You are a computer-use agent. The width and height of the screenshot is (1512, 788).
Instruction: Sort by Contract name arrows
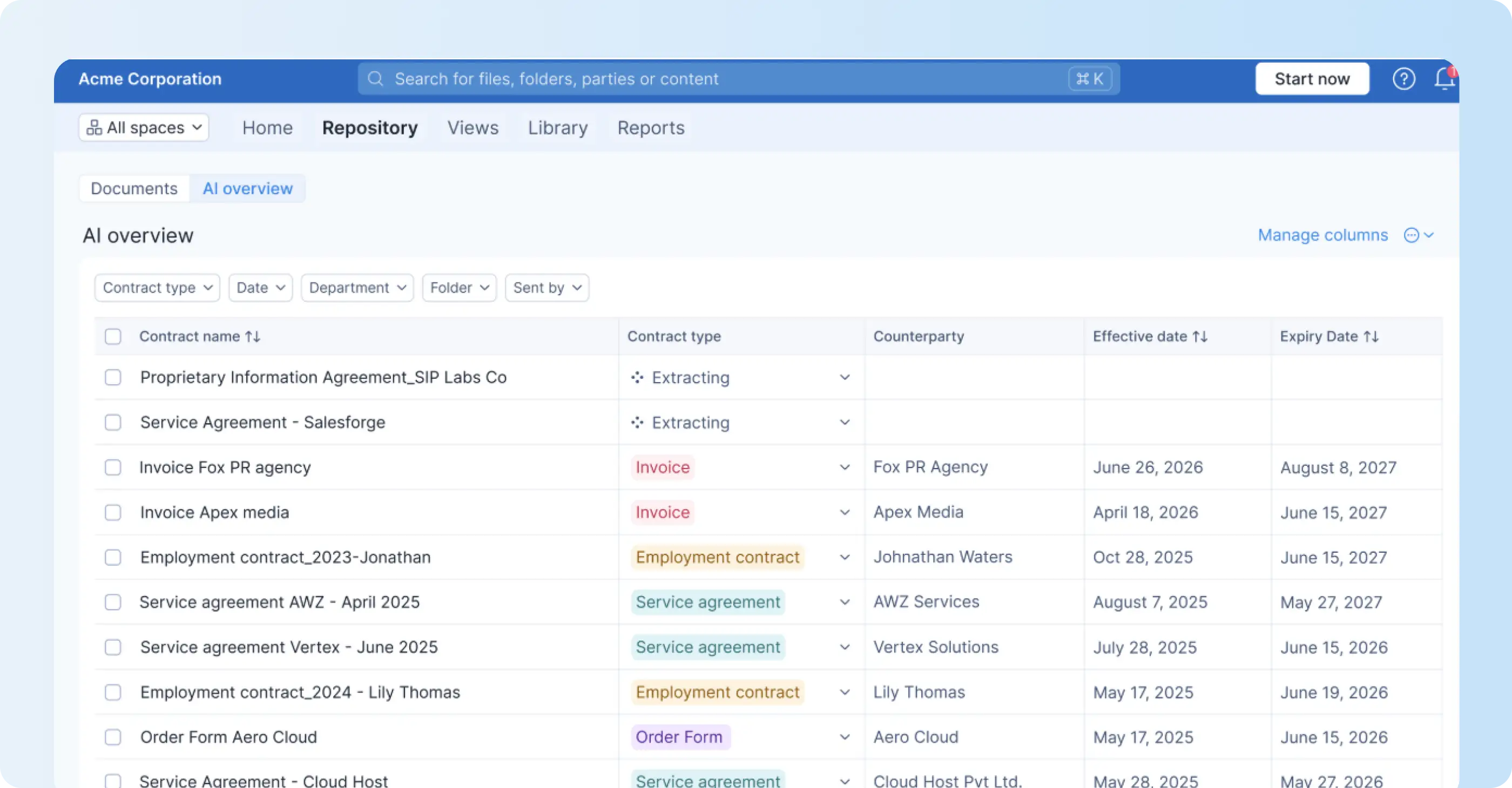tap(253, 337)
